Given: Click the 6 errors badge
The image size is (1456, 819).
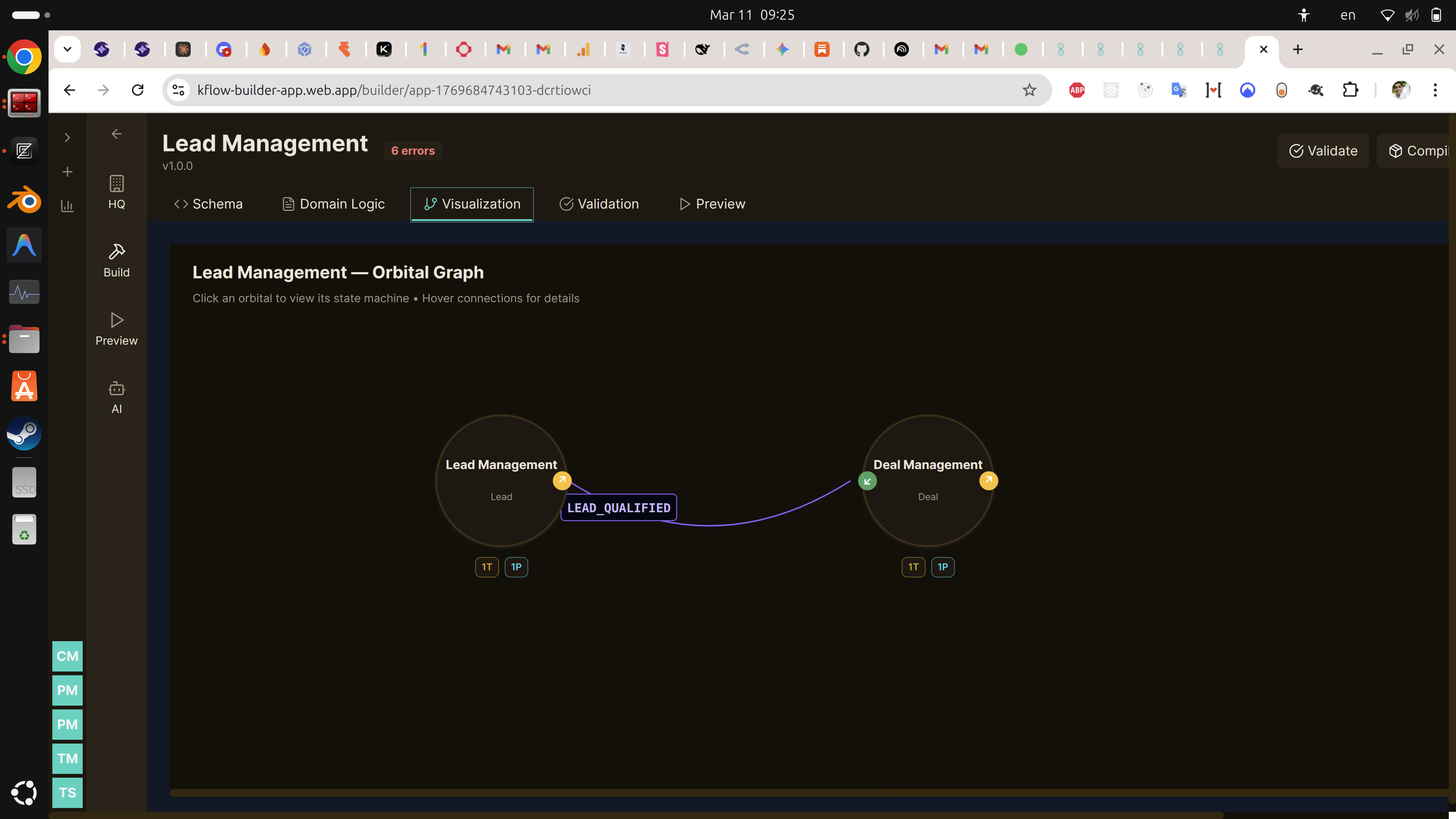Looking at the screenshot, I should [x=413, y=151].
